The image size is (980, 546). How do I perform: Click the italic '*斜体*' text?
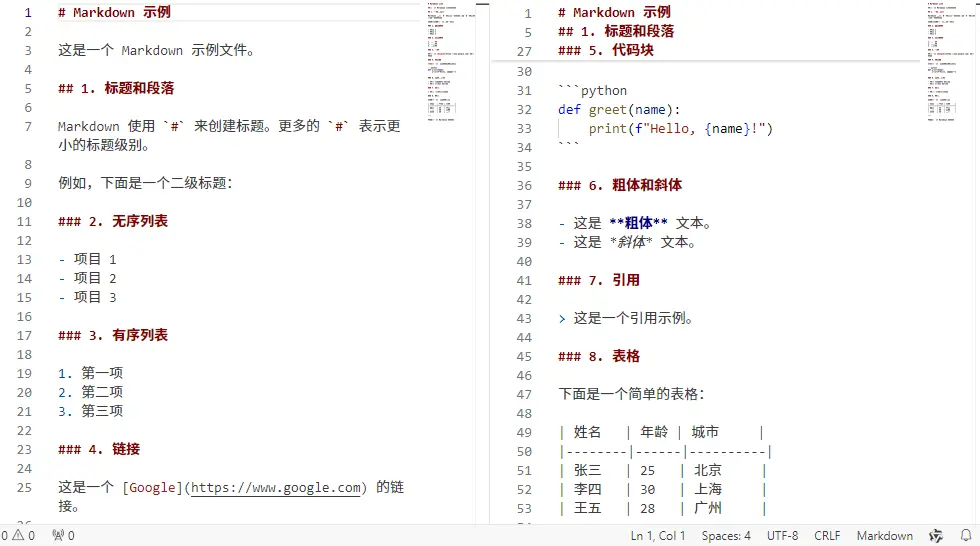click(x=631, y=242)
